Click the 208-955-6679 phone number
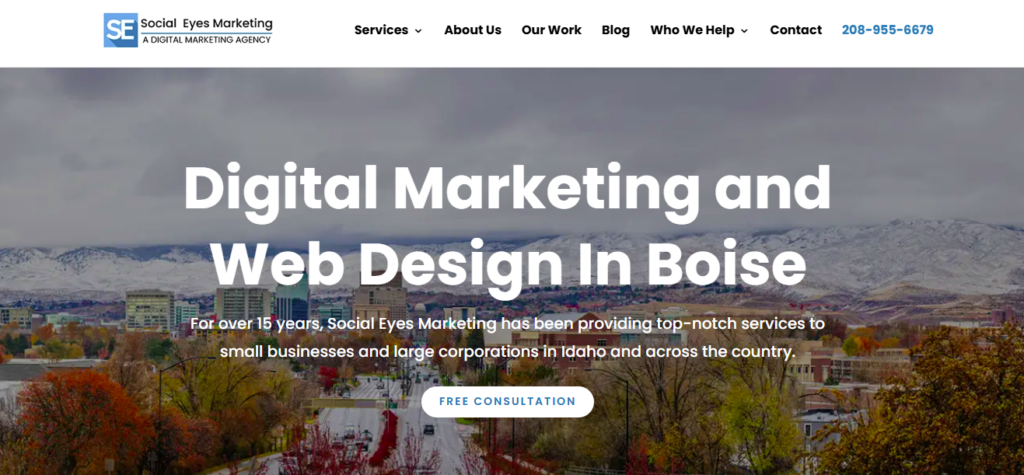The height and width of the screenshot is (475, 1024). 888,30
